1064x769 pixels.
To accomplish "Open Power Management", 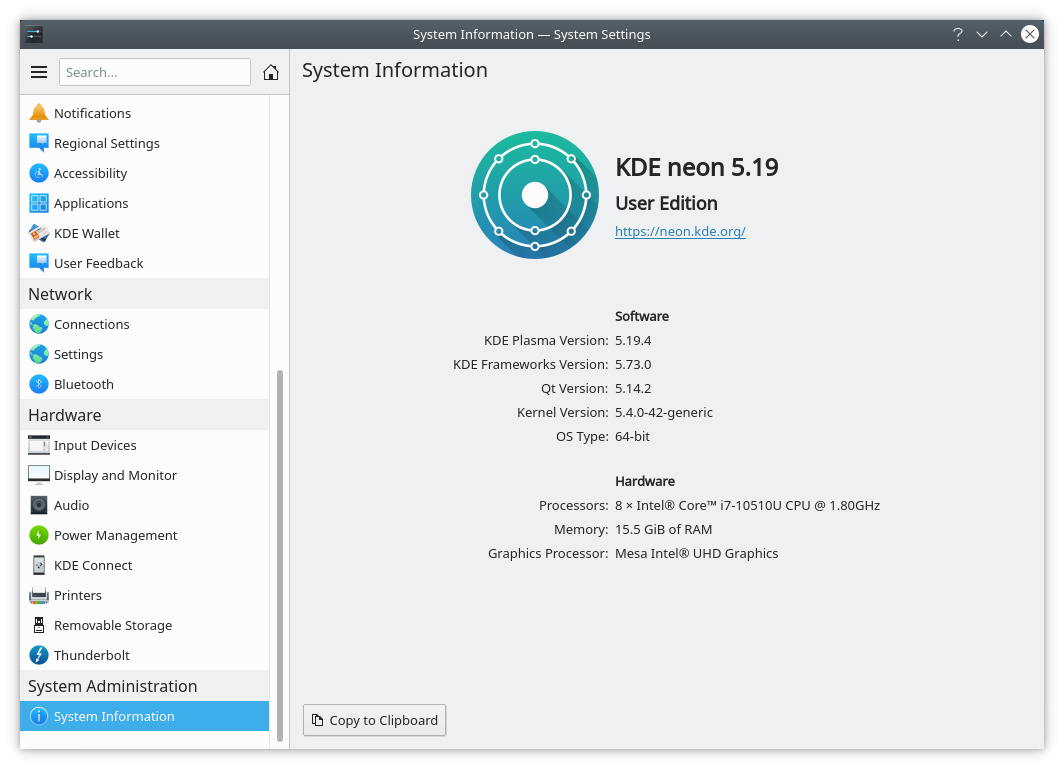I will tap(145, 535).
